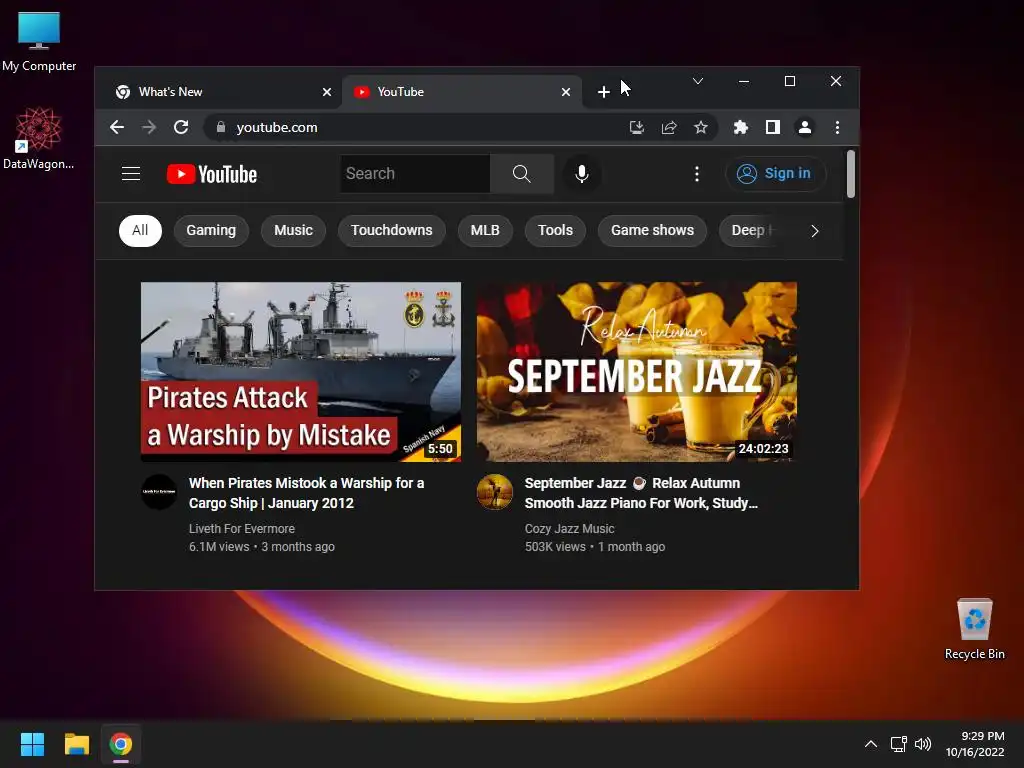Close the YouTube tab
The height and width of the screenshot is (768, 1024).
coord(566,92)
